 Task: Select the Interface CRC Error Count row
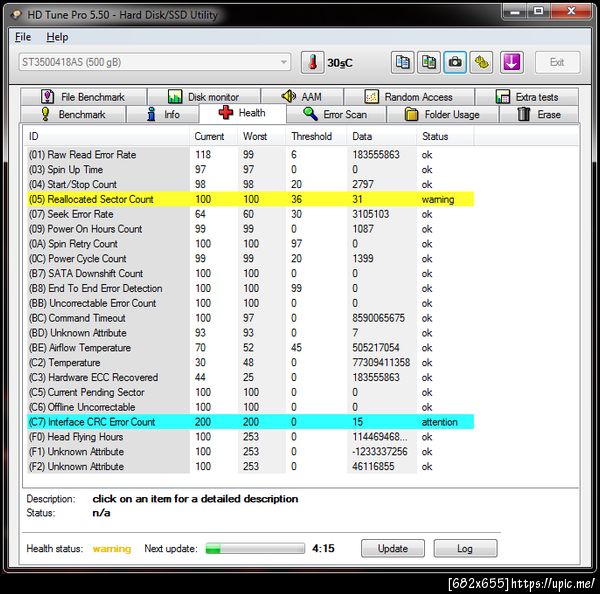(x=250, y=422)
